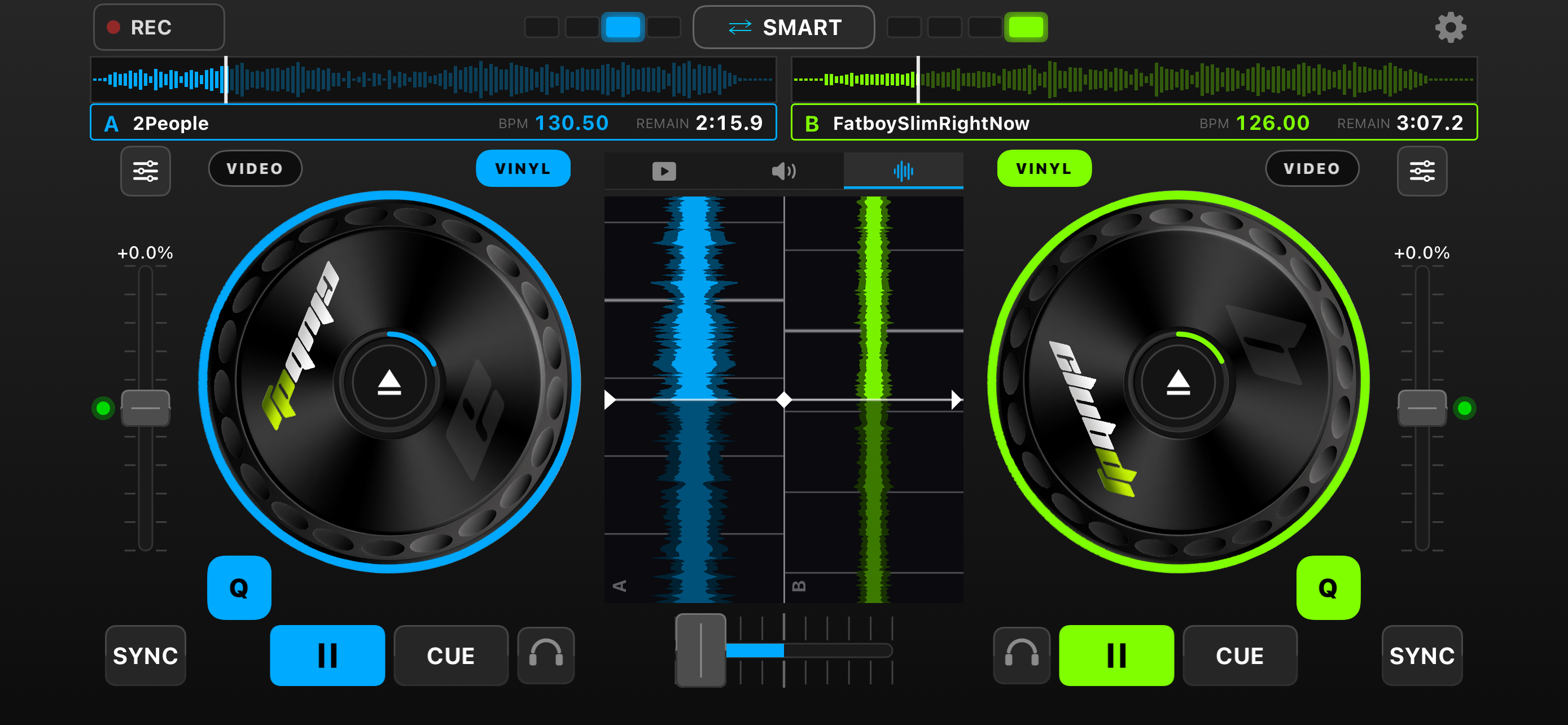Open deck B mixer/EQ sliders panel
This screenshot has width=1568, height=725.
point(1422,171)
